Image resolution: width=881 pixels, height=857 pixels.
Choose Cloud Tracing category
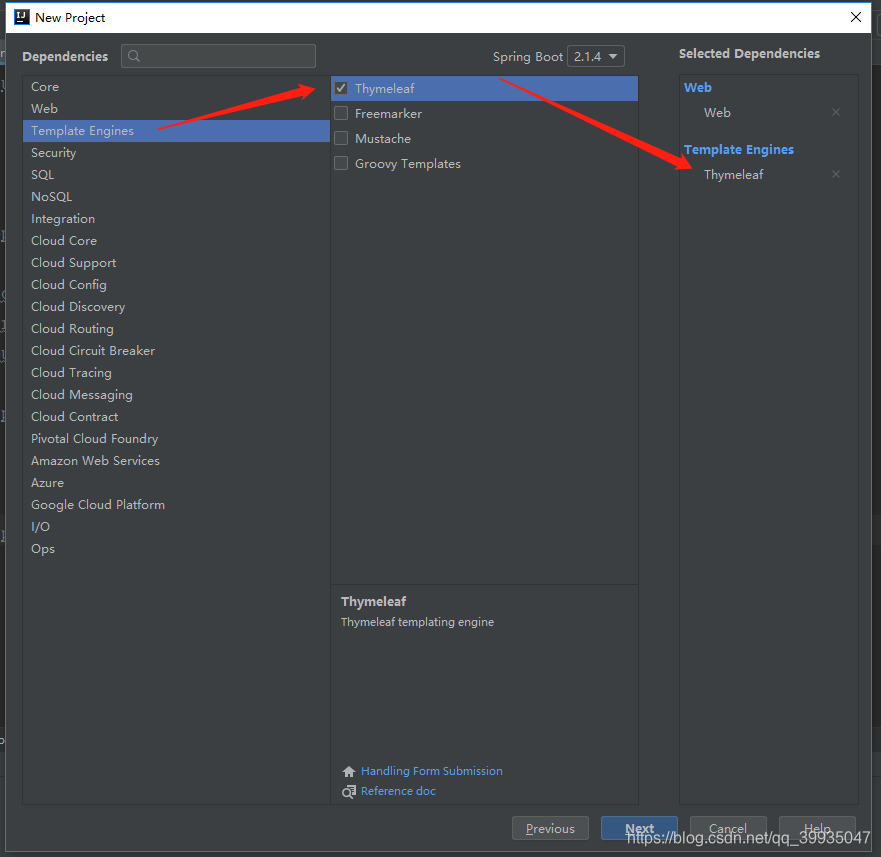click(x=176, y=373)
